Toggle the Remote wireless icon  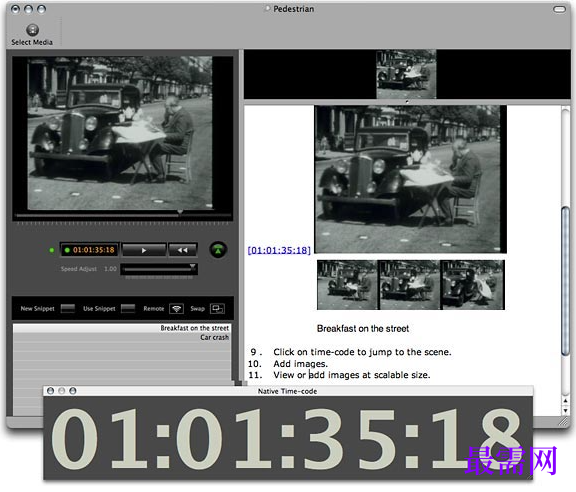point(177,308)
